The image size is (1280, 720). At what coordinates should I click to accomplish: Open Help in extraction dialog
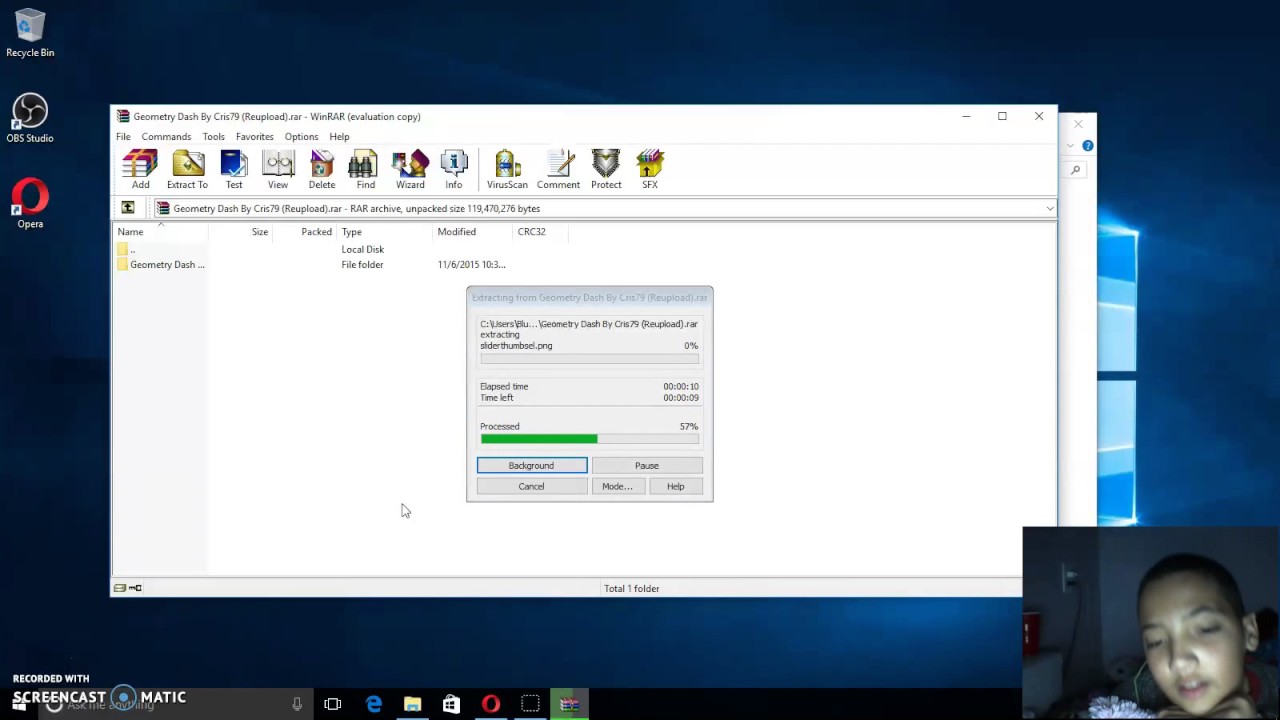(676, 486)
